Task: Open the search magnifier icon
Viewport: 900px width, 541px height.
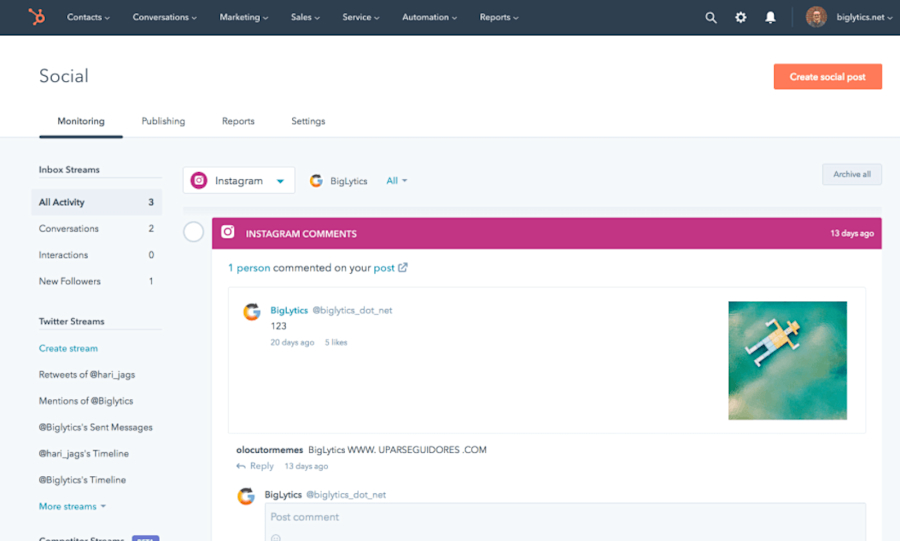Action: click(x=711, y=18)
